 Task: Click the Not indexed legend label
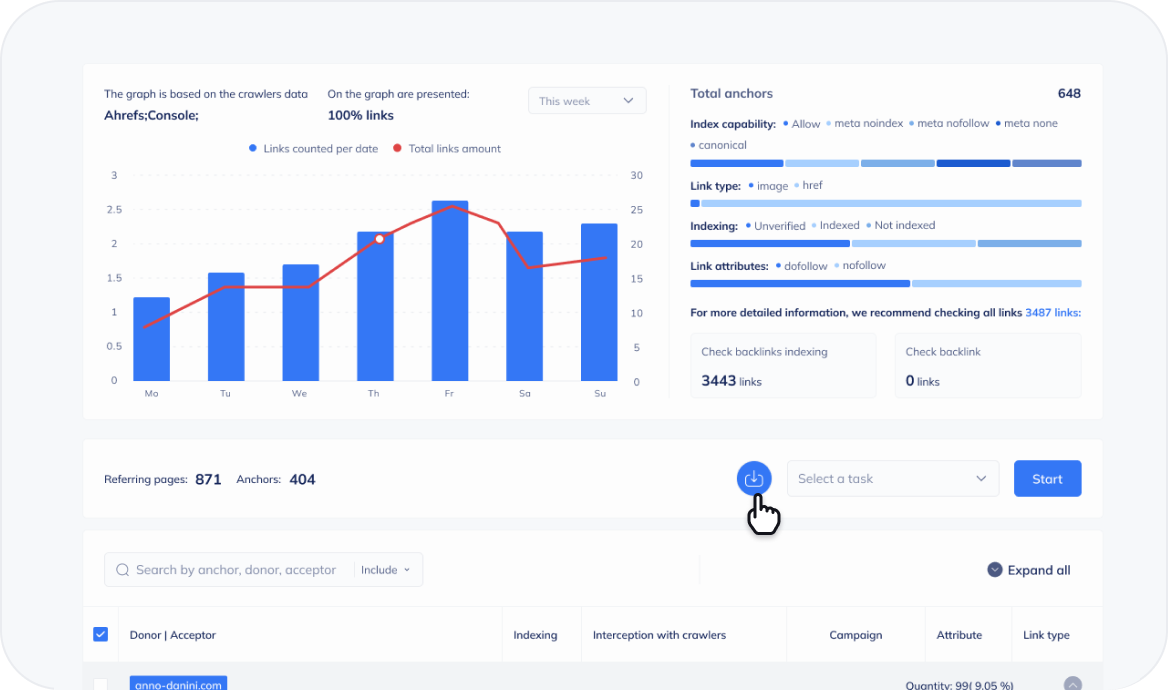pos(904,225)
